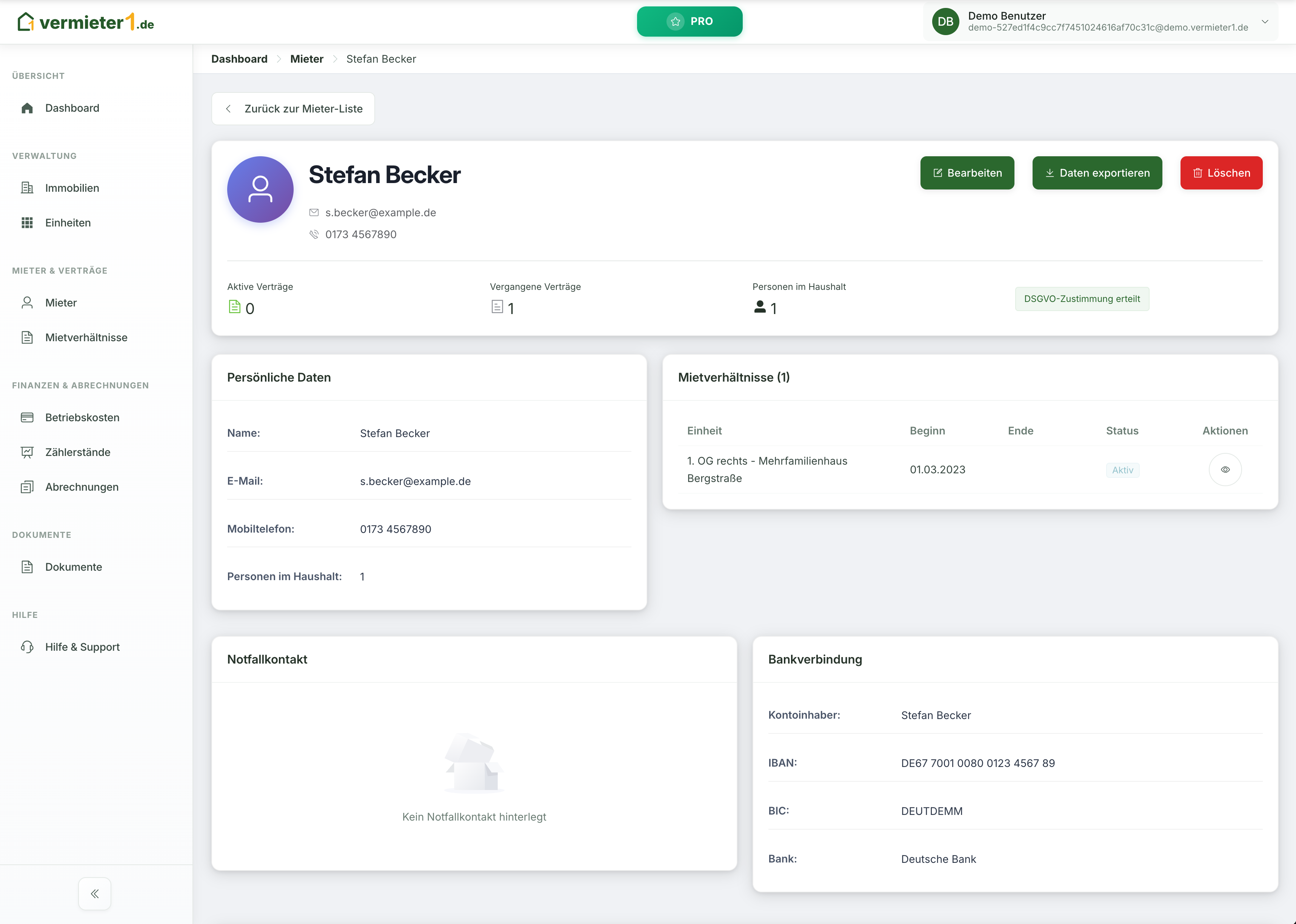The image size is (1296, 924).
Task: Click the Hilfe & Support headset icon
Action: (x=27, y=647)
